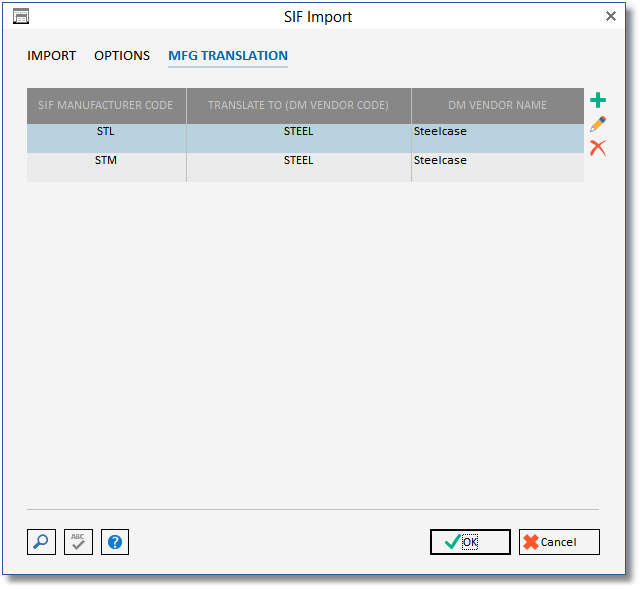Edit selected translation with pencil icon

click(x=598, y=124)
